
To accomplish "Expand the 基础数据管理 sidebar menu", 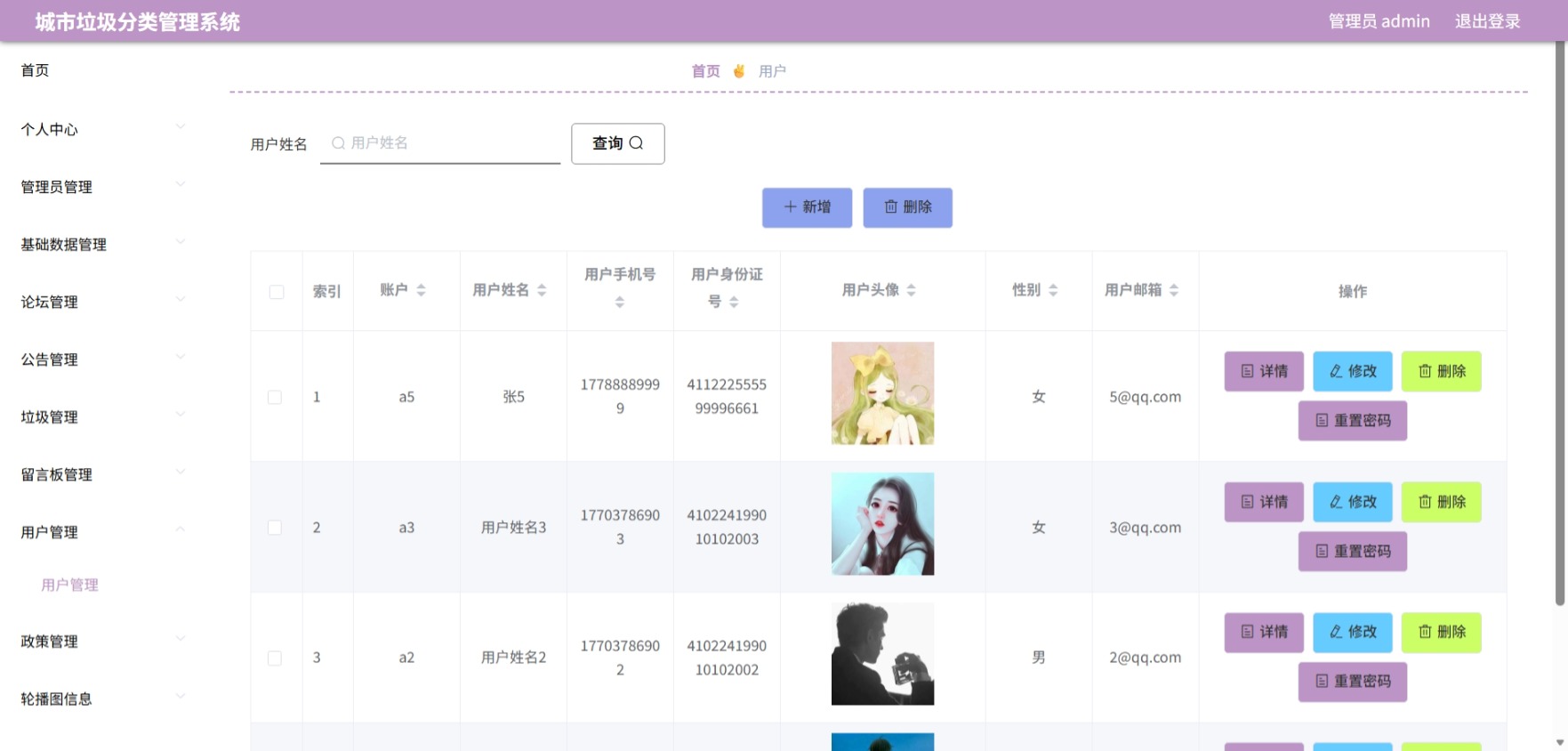I will 181,242.
